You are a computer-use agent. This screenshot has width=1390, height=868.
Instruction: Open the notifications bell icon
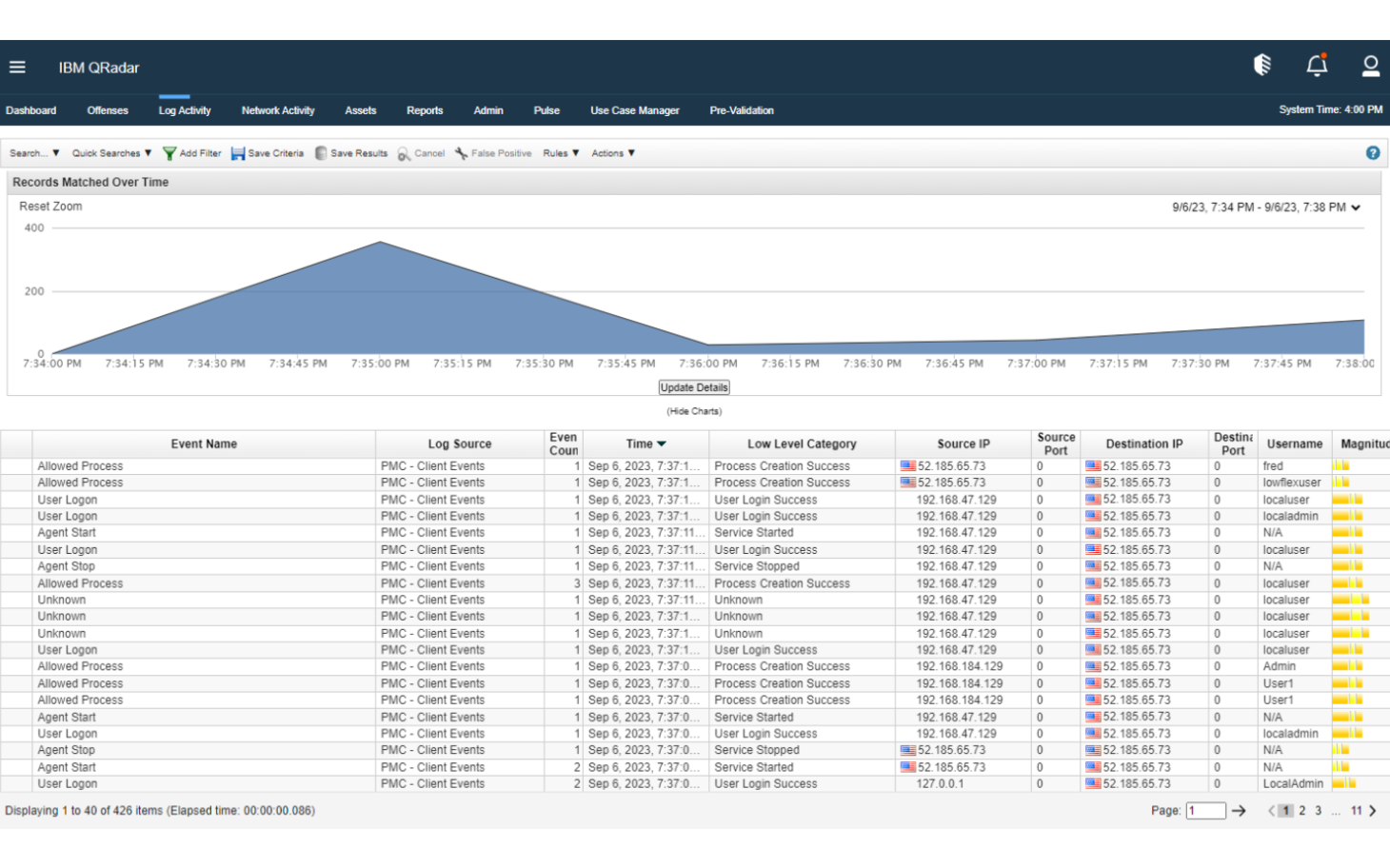[1316, 65]
